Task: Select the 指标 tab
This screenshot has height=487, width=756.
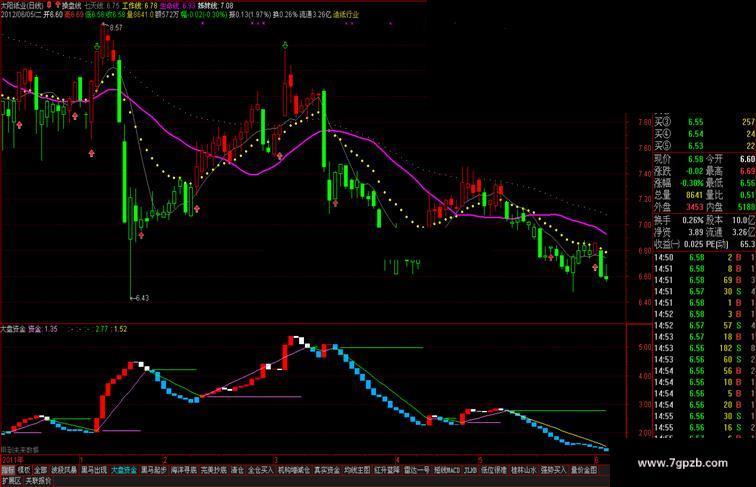Action: [8, 470]
